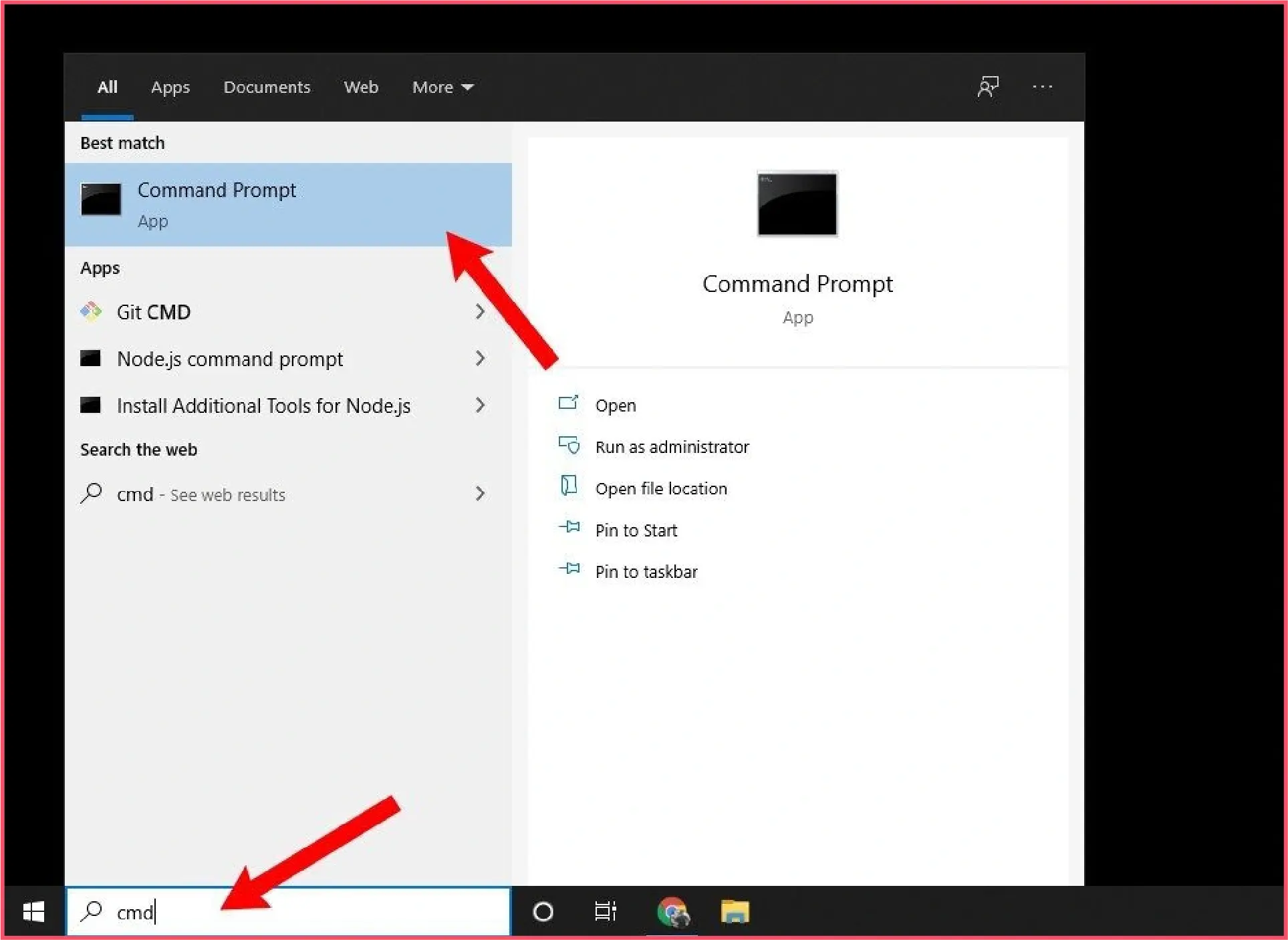Select Install Additional Tools for Node.js icon

coord(92,405)
